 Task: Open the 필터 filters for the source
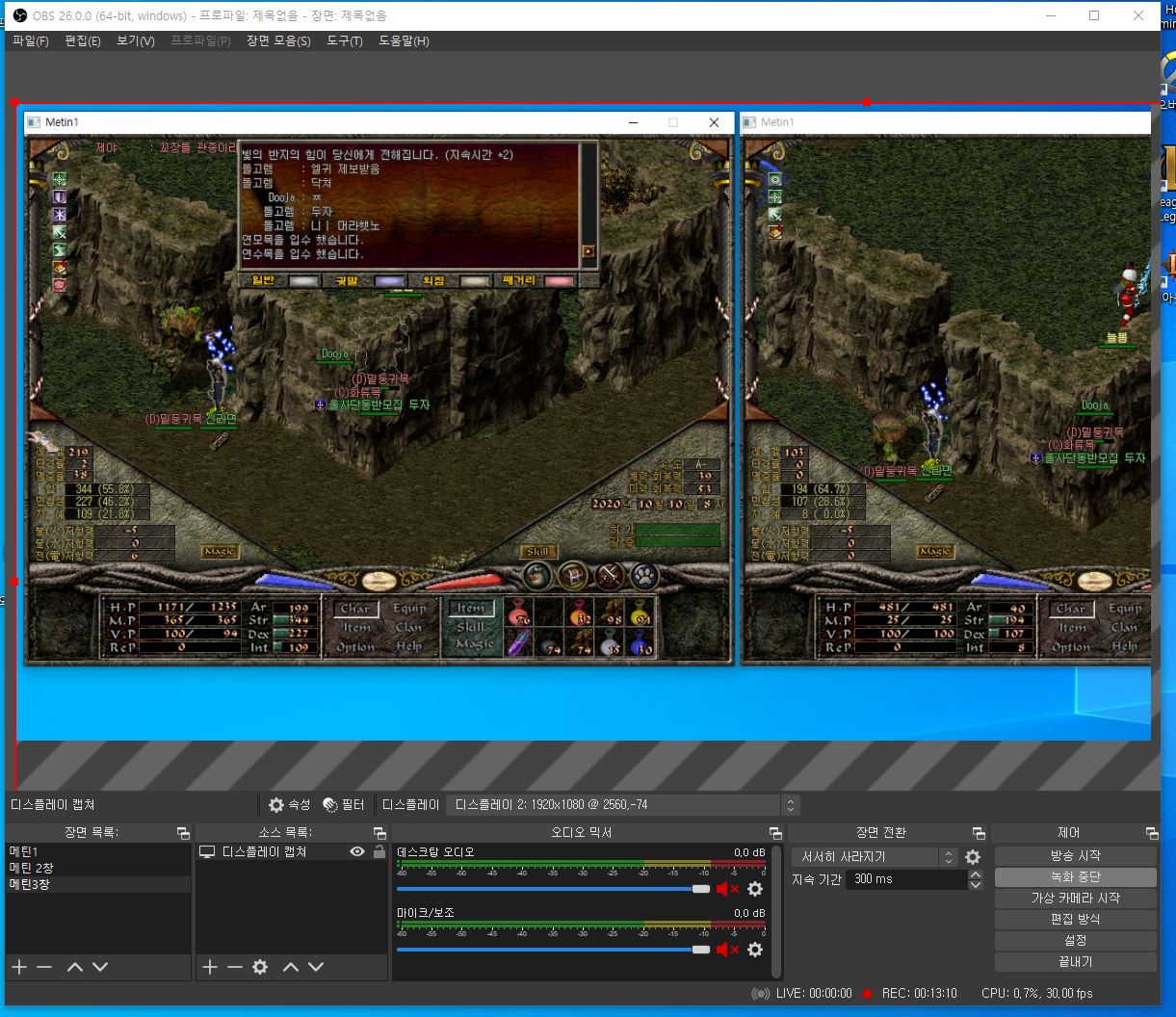(x=343, y=805)
